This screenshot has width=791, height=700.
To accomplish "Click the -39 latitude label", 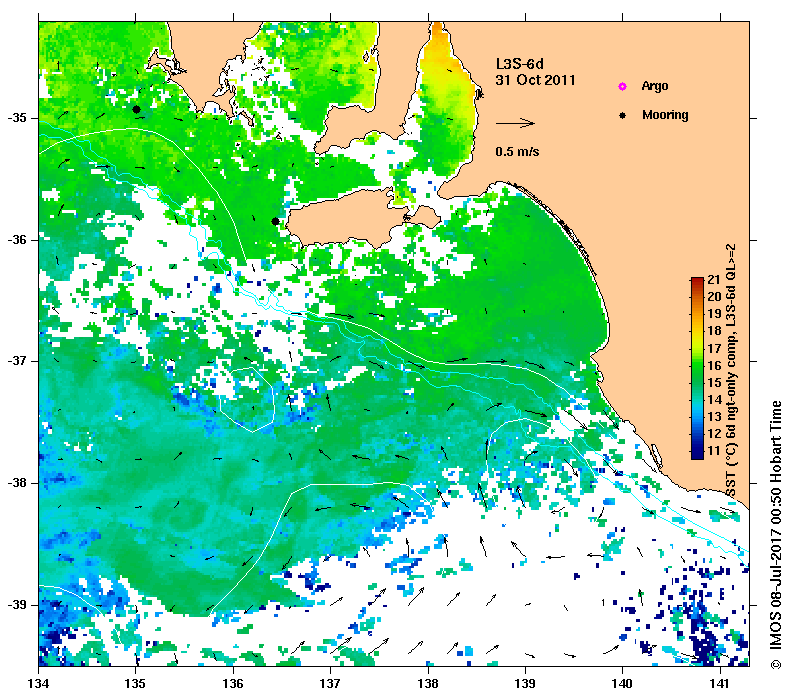I will [x=17, y=605].
